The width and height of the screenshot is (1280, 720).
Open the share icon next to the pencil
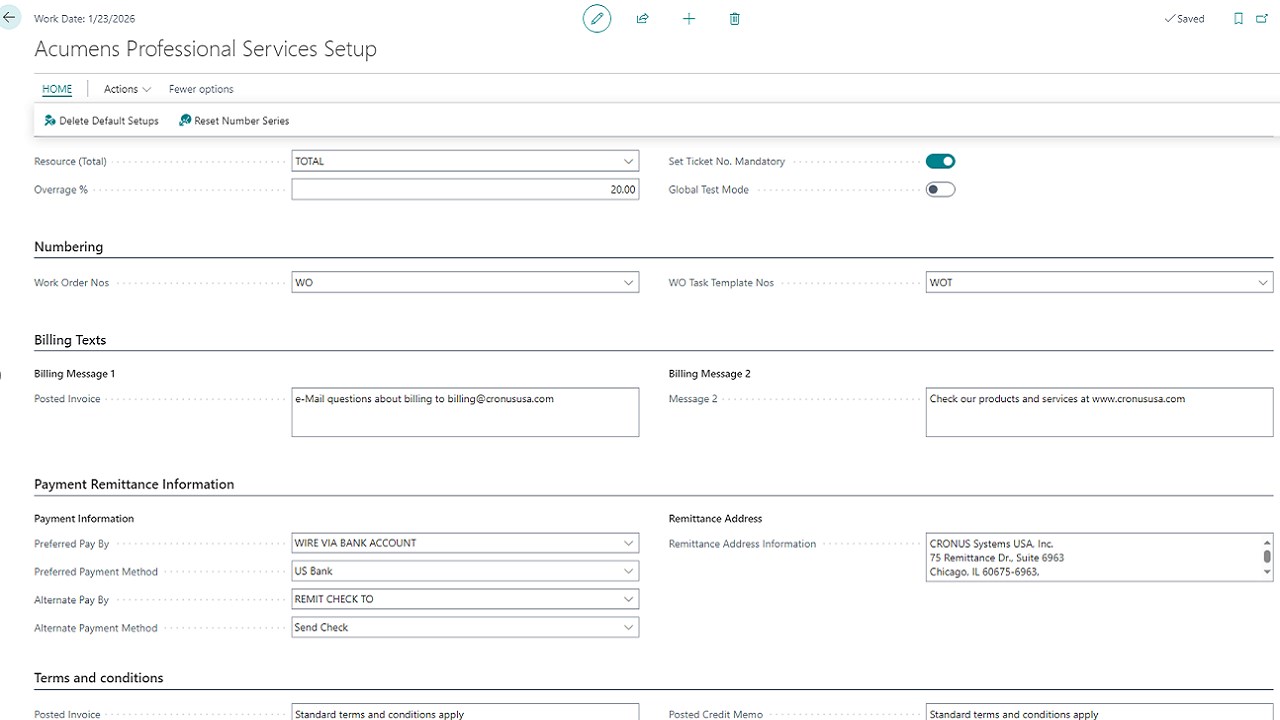(642, 18)
